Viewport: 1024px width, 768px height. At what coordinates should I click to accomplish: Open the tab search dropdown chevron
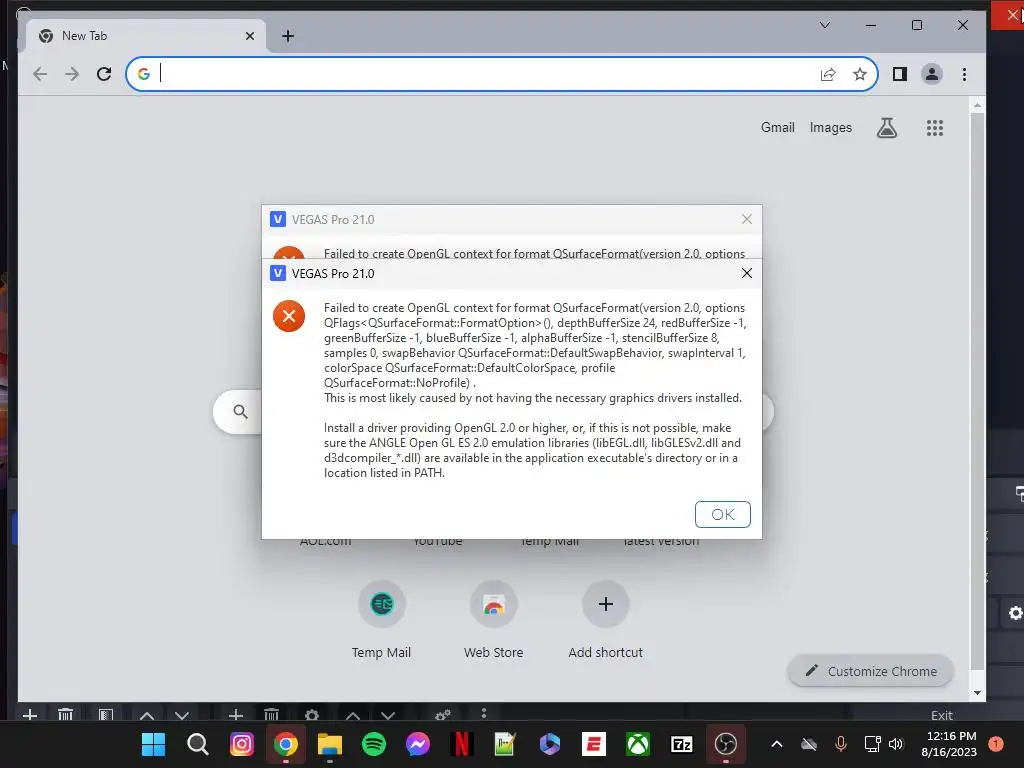click(825, 25)
